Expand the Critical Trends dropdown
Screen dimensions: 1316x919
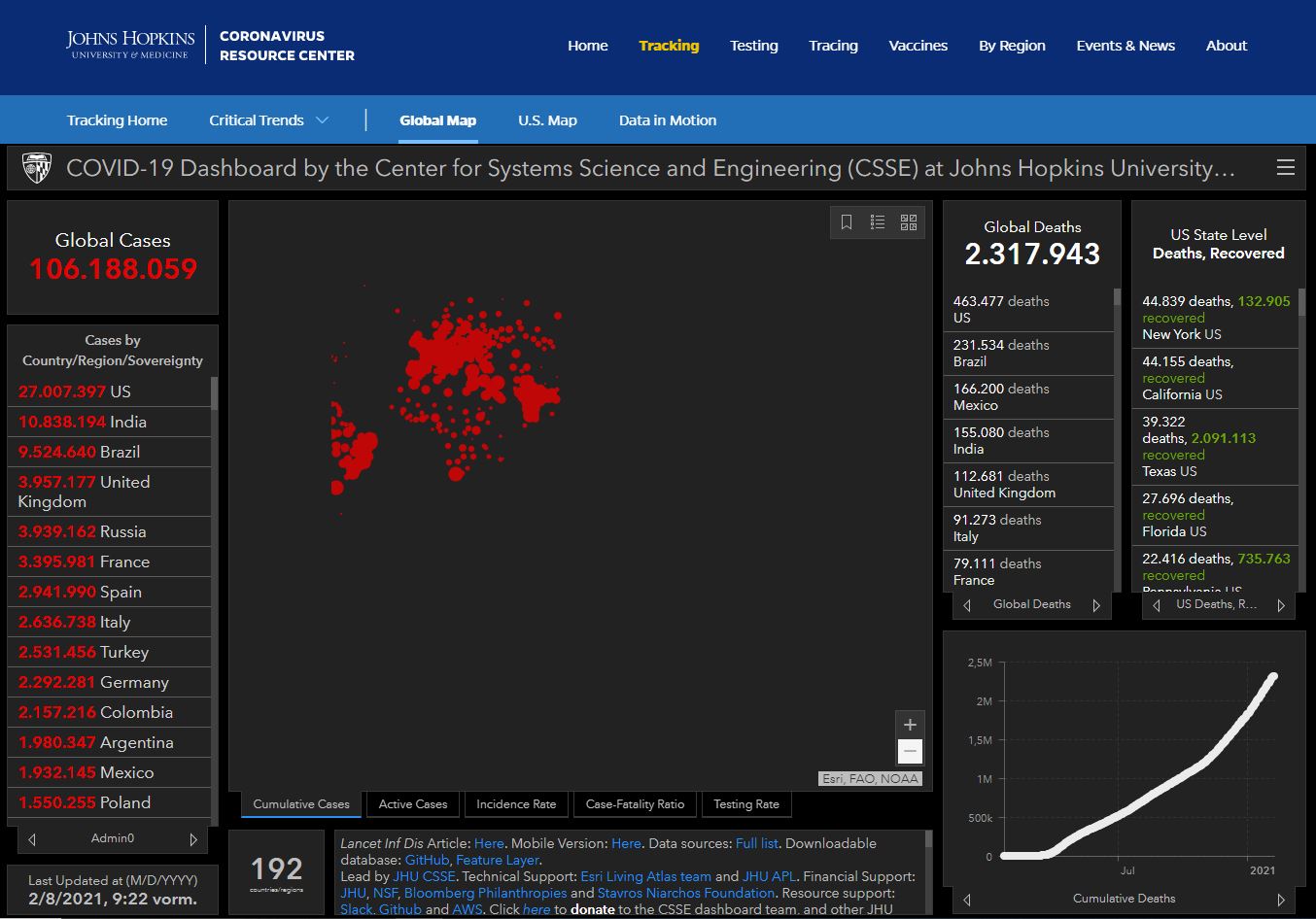(269, 120)
